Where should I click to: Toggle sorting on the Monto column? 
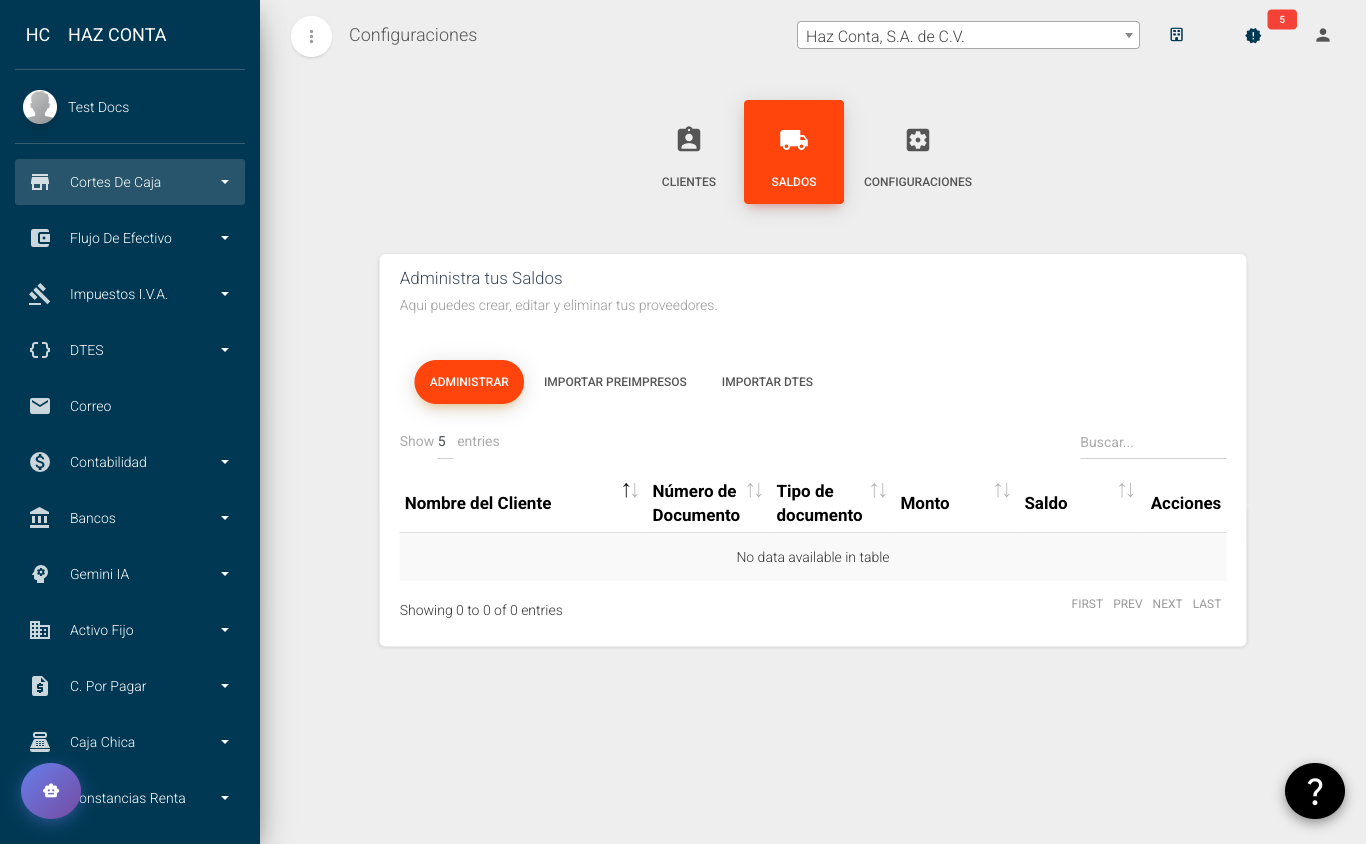coord(1000,490)
